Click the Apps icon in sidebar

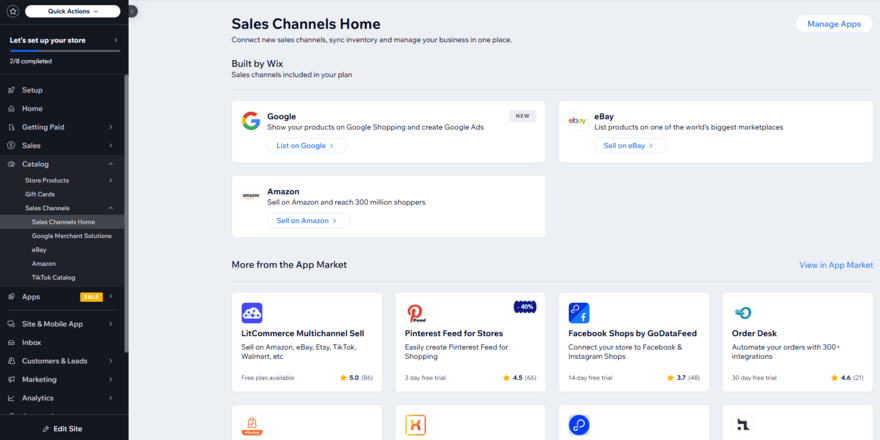(x=12, y=296)
